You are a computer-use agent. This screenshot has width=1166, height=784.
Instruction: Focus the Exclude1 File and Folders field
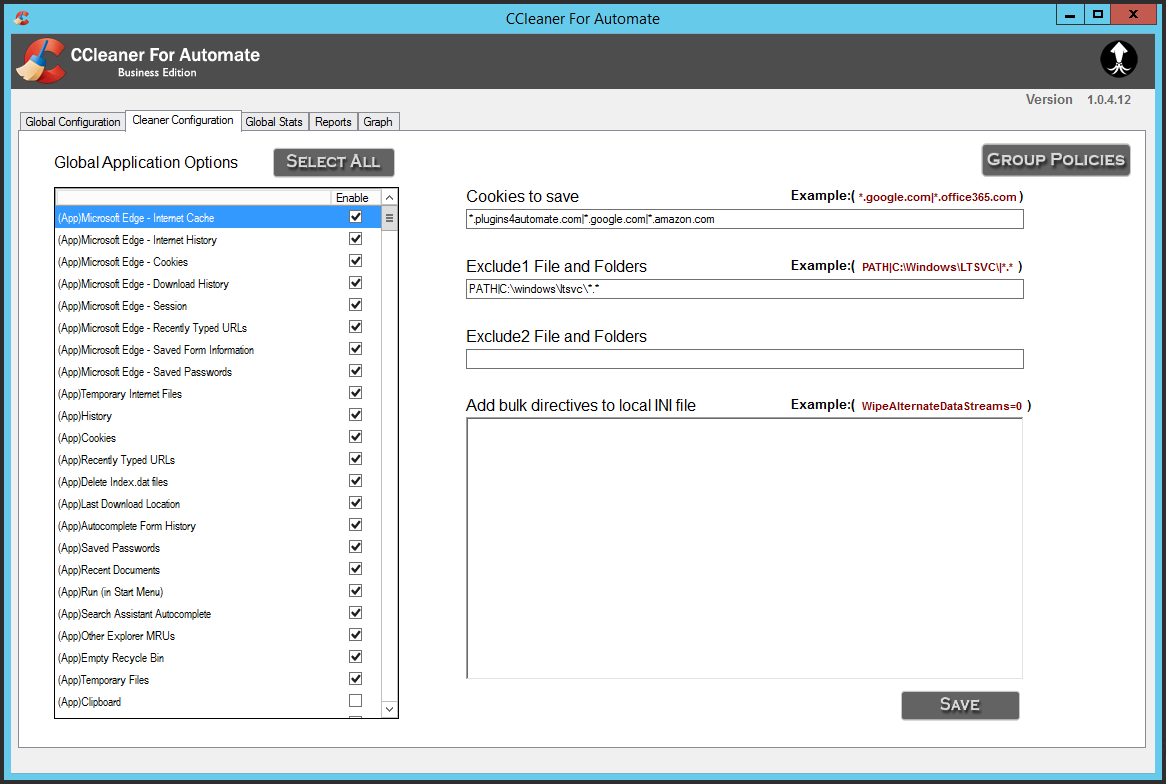[744, 289]
